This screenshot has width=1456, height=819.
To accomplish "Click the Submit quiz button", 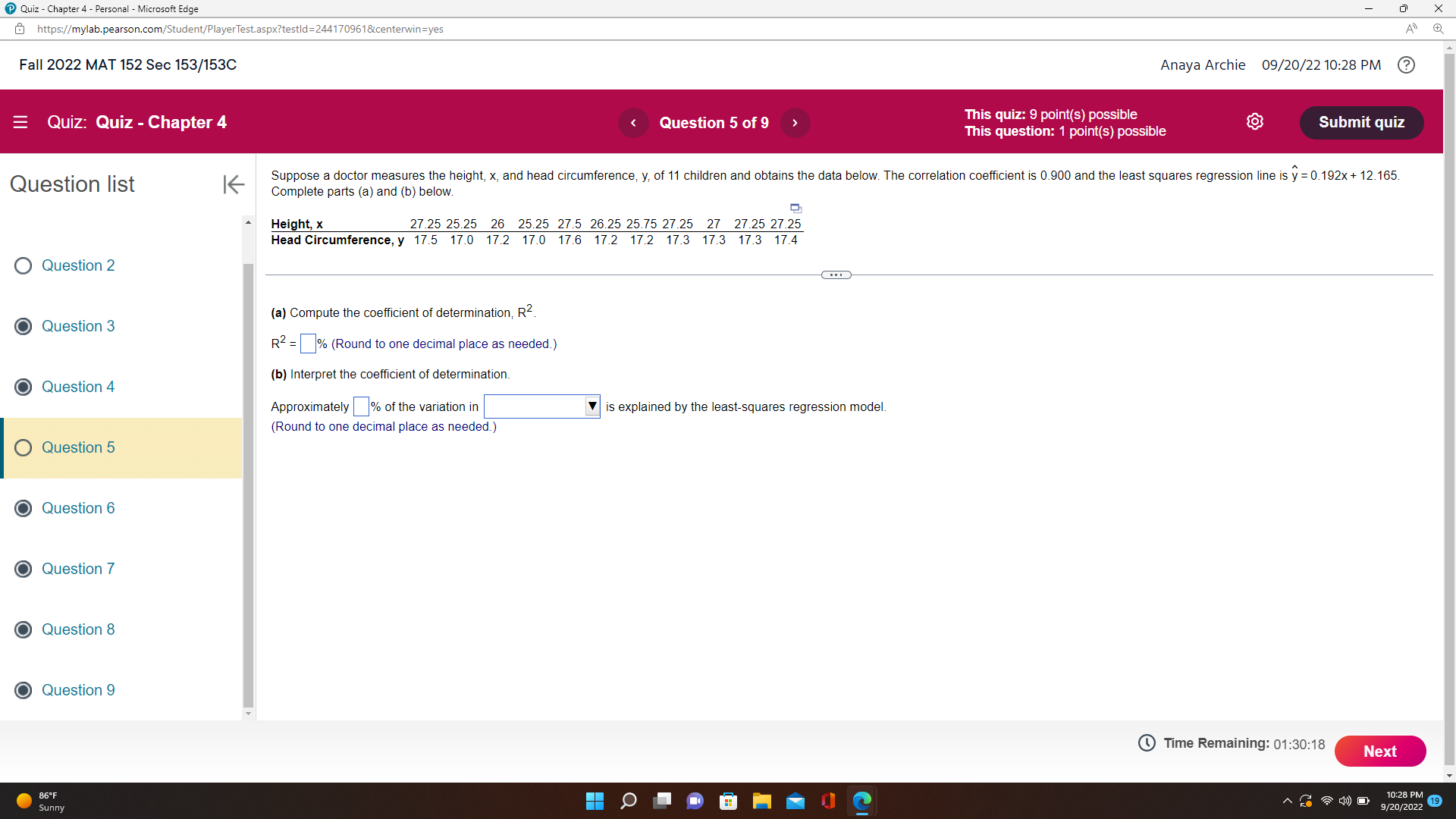I will coord(1361,122).
